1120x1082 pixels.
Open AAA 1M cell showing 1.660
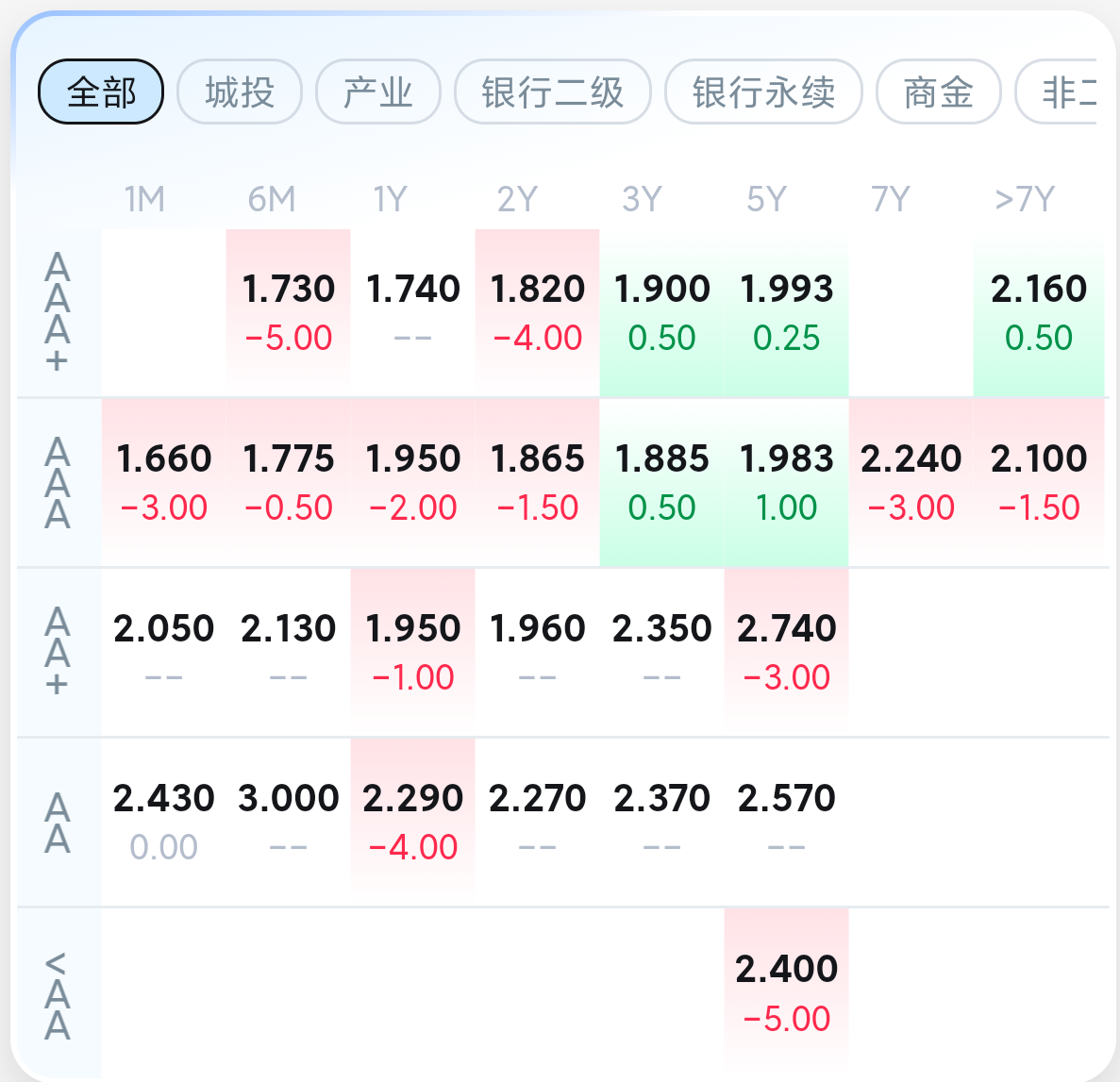[163, 483]
